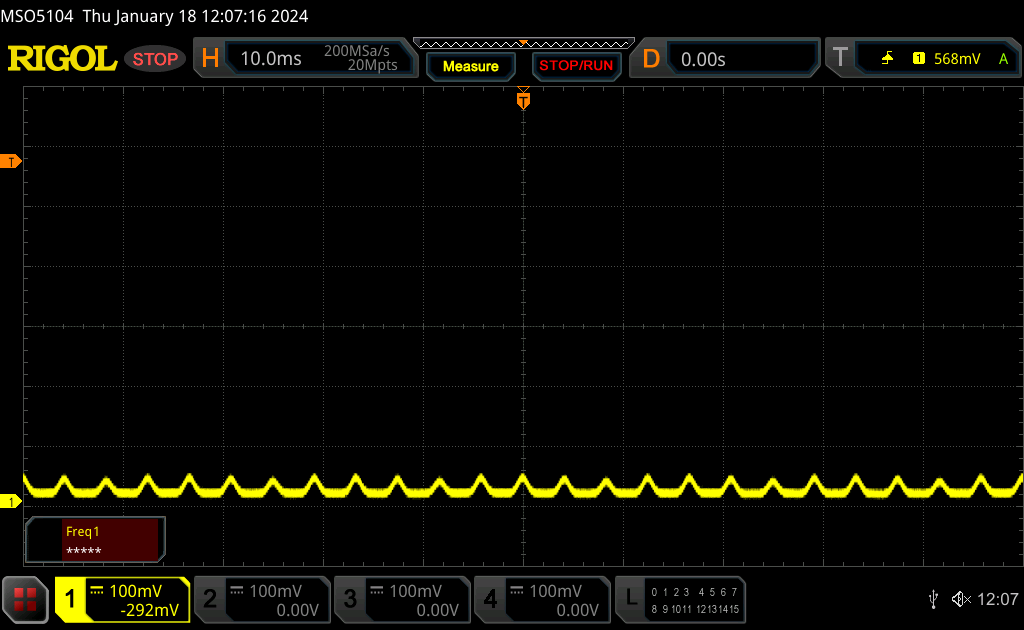The width and height of the screenshot is (1024, 630).
Task: Open the main function menu grid icon
Action: point(25,599)
